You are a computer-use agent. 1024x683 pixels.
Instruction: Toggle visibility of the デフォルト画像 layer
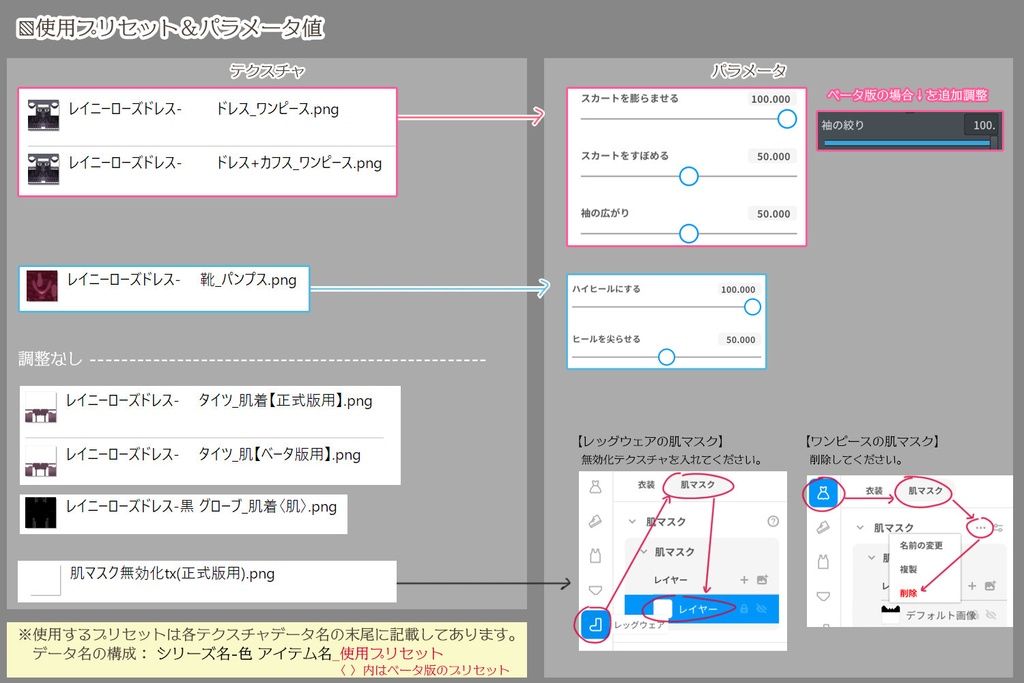pos(989,616)
